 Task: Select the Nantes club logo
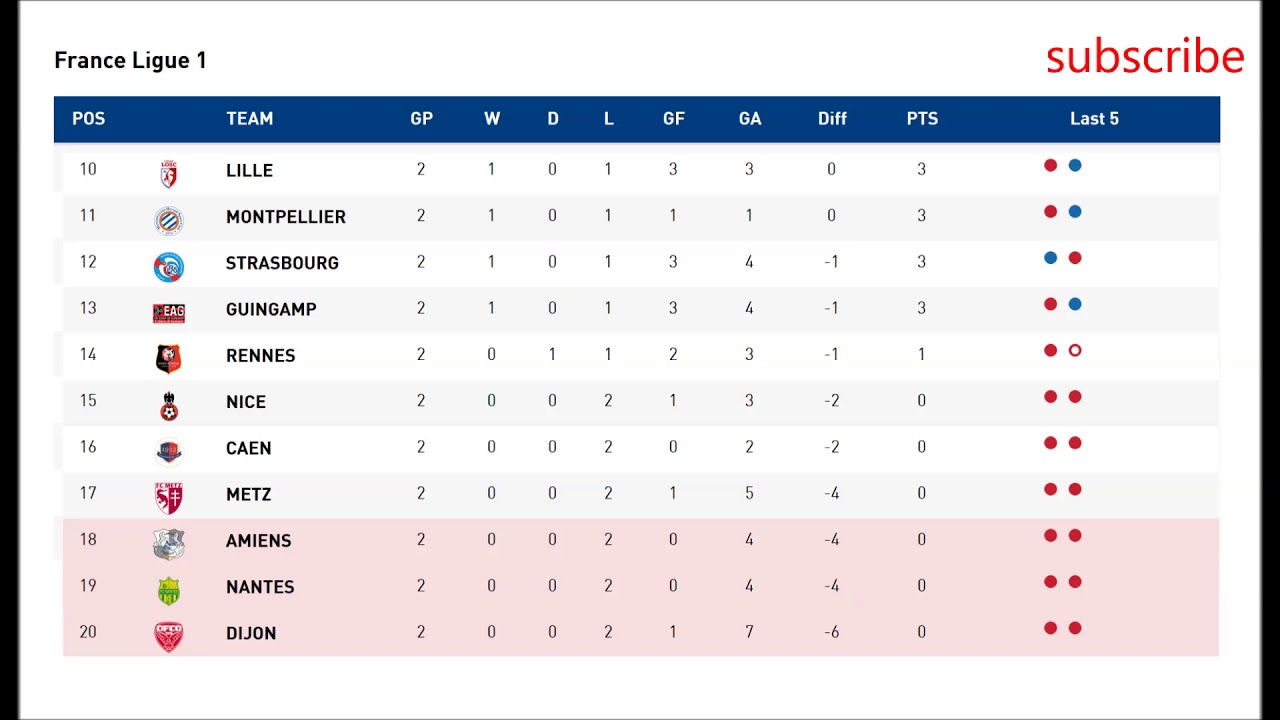[x=169, y=590]
